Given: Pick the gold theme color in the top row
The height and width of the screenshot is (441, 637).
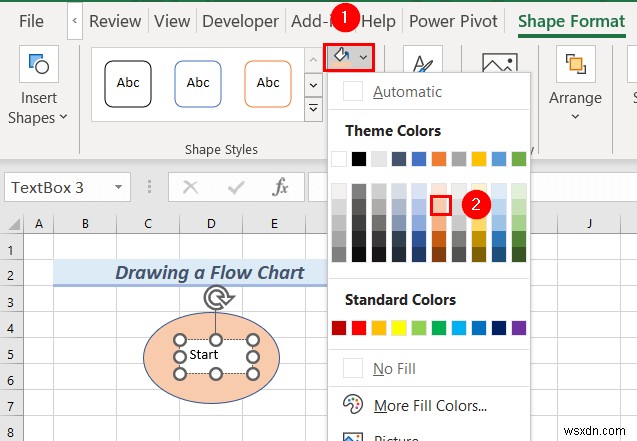Looking at the screenshot, I should tap(479, 159).
